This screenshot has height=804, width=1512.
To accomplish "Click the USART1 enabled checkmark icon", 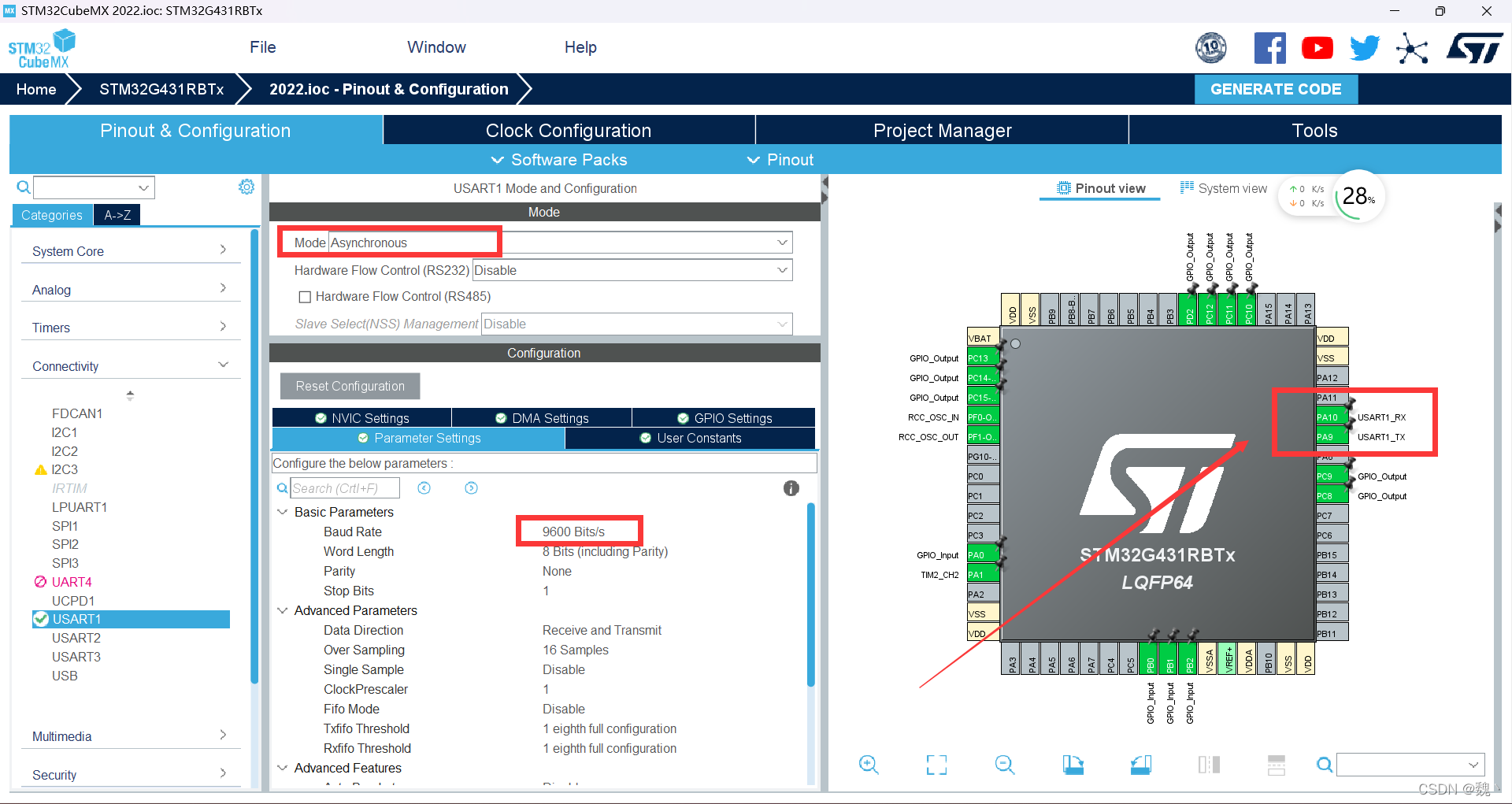I will click(41, 619).
